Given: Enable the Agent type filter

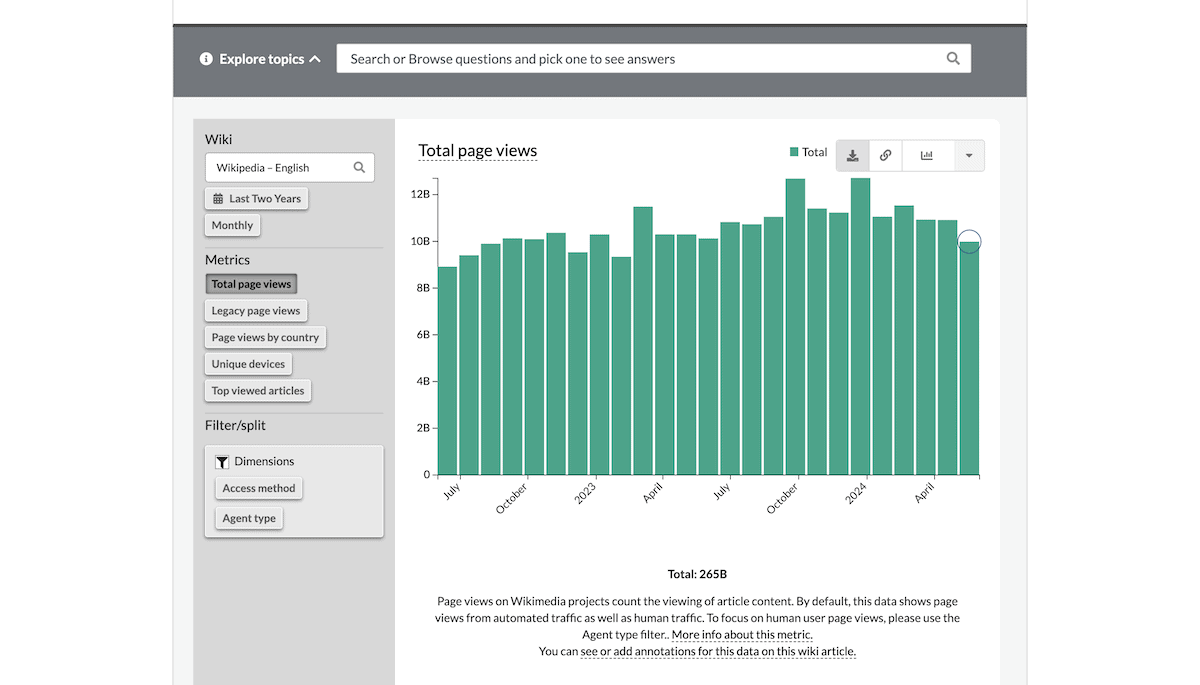Looking at the screenshot, I should click(x=248, y=518).
